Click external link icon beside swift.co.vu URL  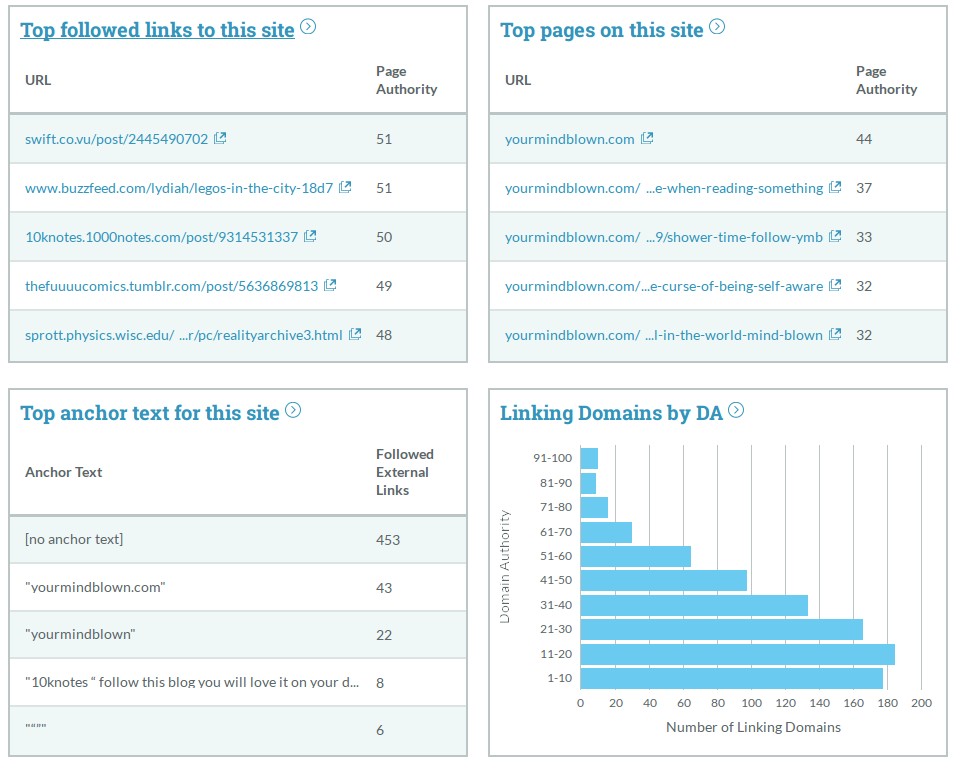(220, 139)
